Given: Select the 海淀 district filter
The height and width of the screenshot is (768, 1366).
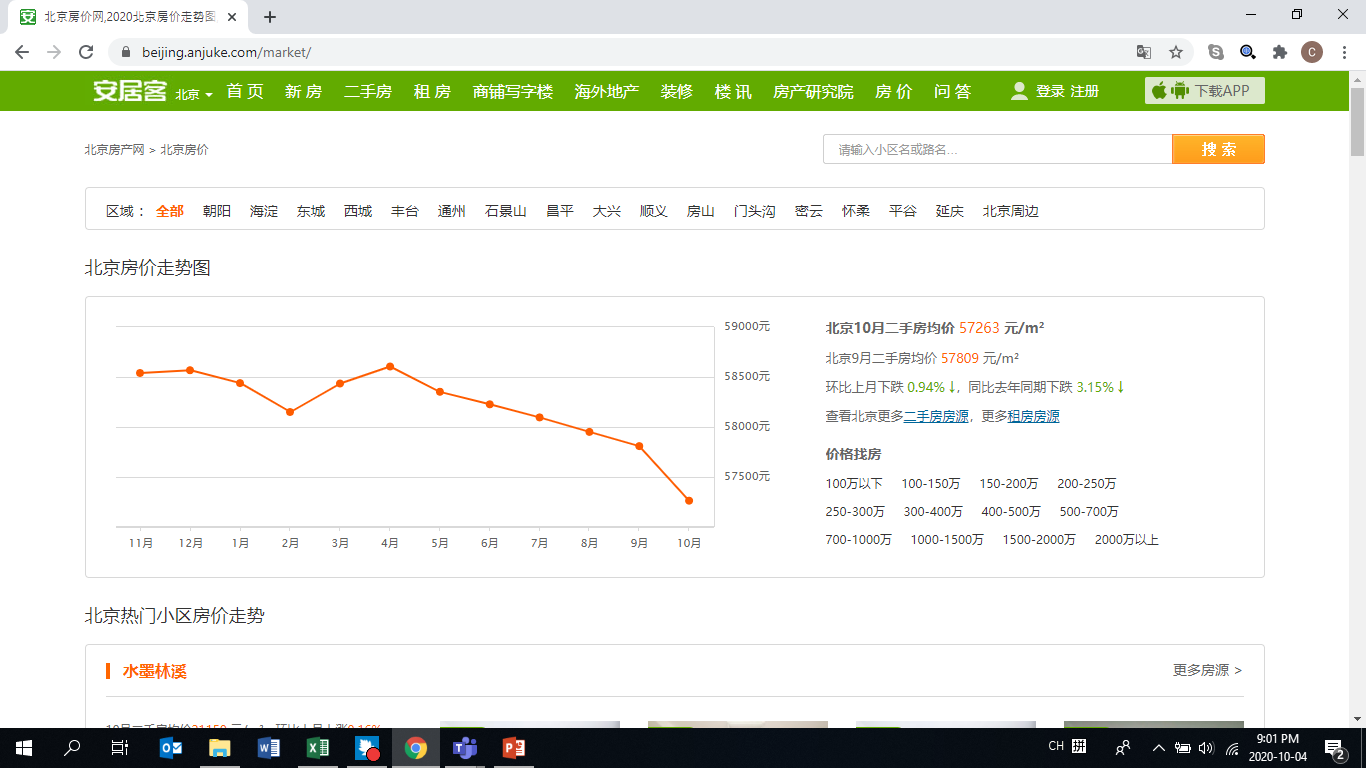Looking at the screenshot, I should click(x=264, y=211).
